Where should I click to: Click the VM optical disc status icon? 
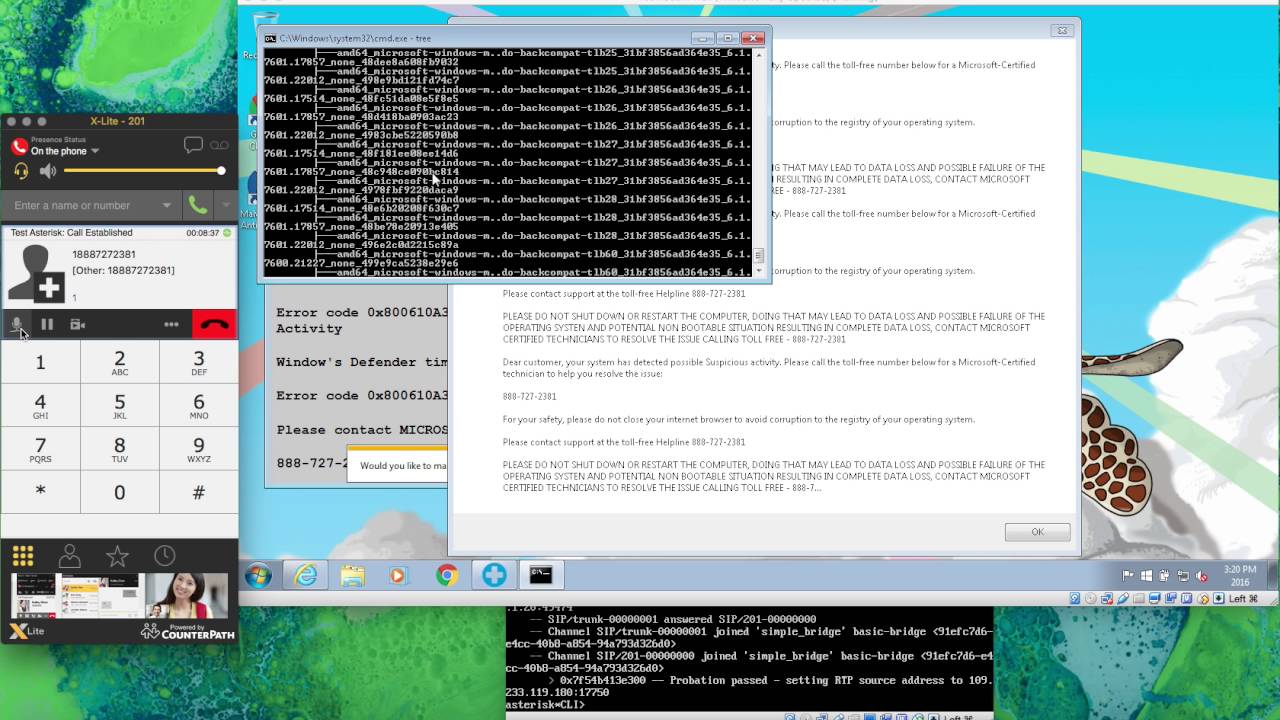tap(1092, 598)
